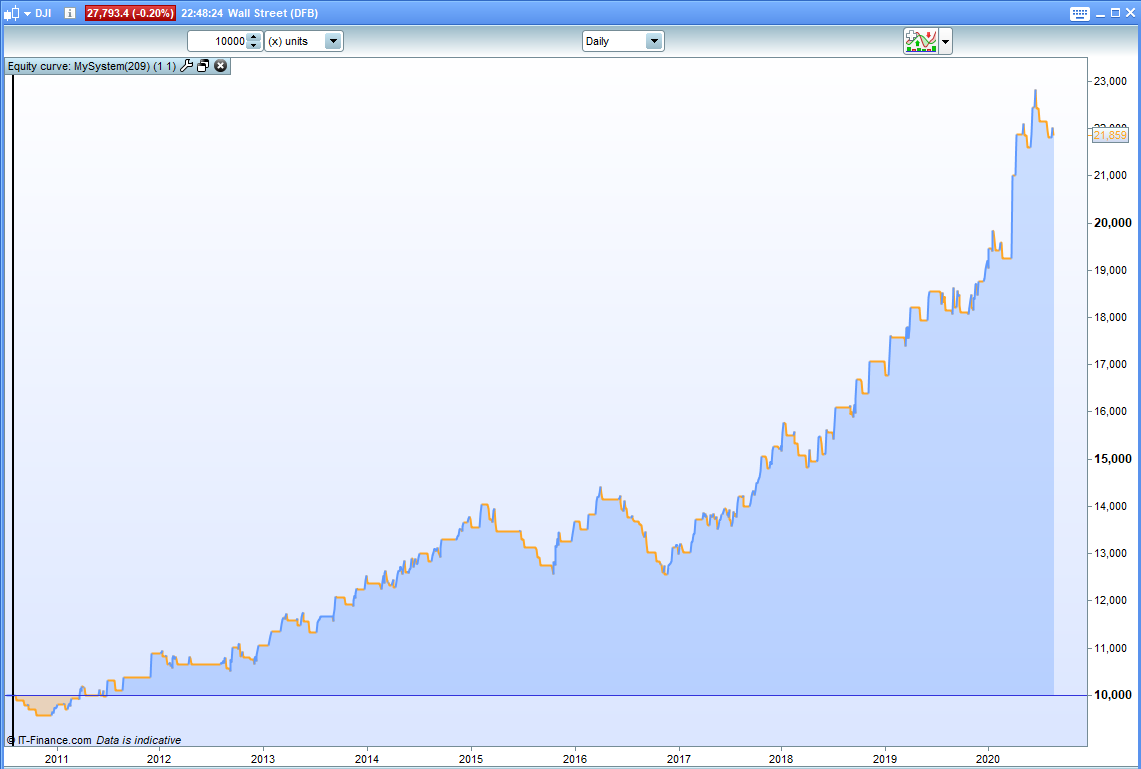Click the DJI ticker symbol in title bar

[44, 13]
